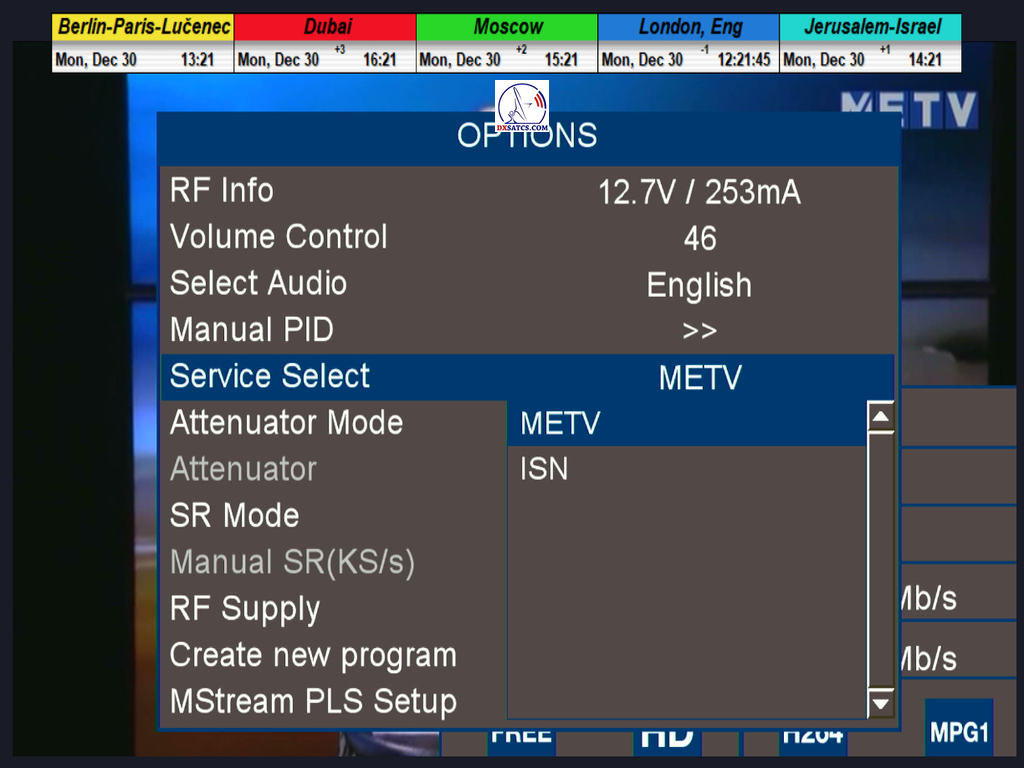Choose ISN from the service list
The image size is (1024, 768).
(x=544, y=469)
